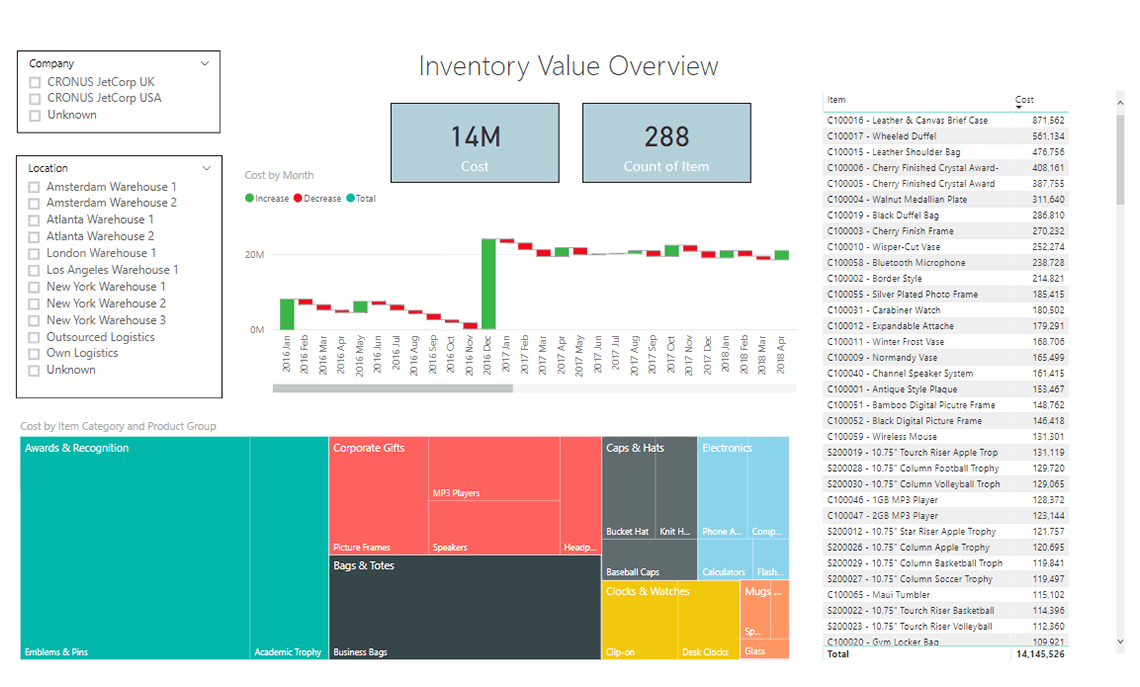The width and height of the screenshot is (1140, 687).
Task: Click the Cost by Month horizontal scrollbar
Action: [393, 388]
